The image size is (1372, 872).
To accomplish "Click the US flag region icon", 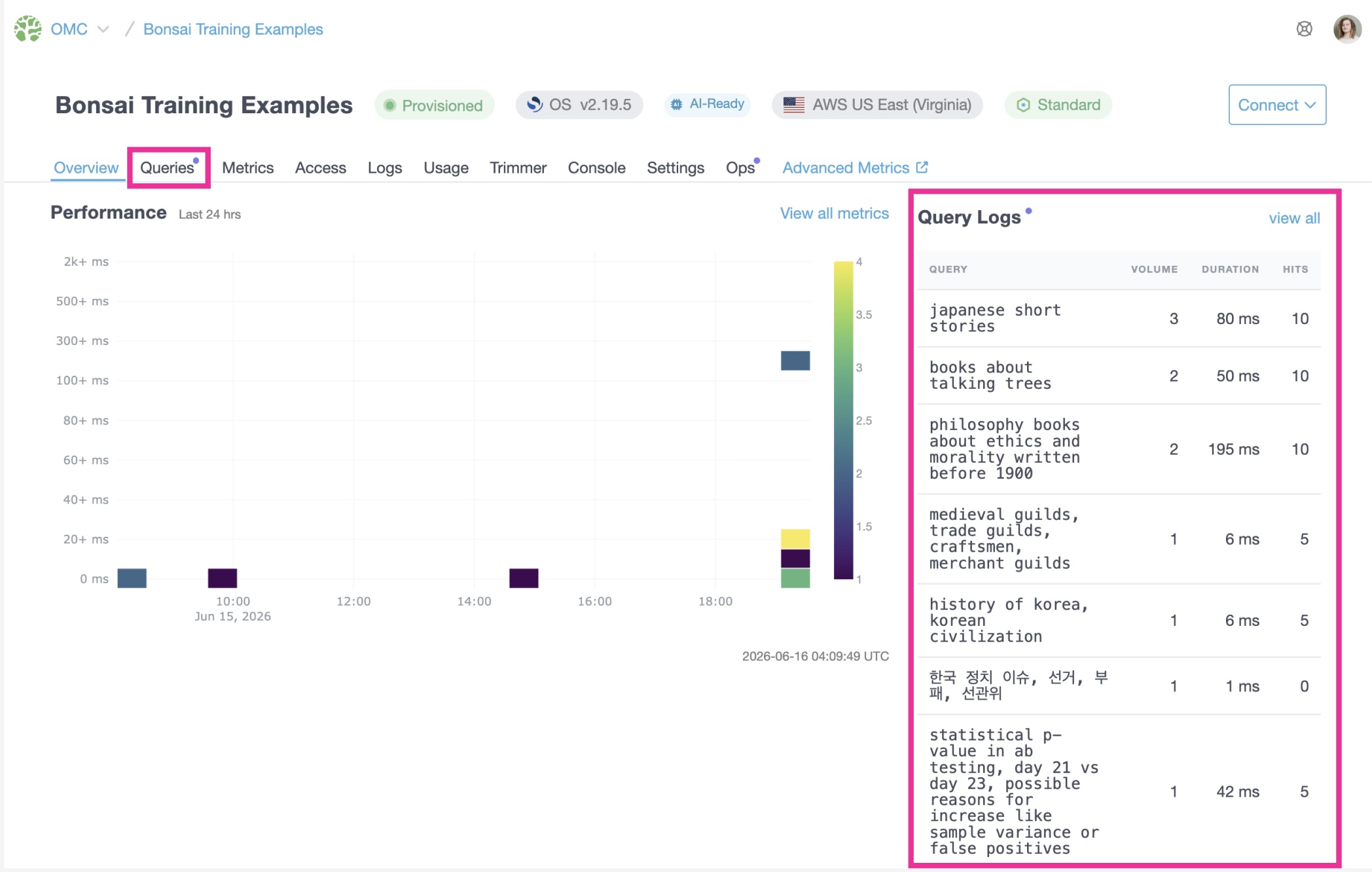I will point(793,105).
